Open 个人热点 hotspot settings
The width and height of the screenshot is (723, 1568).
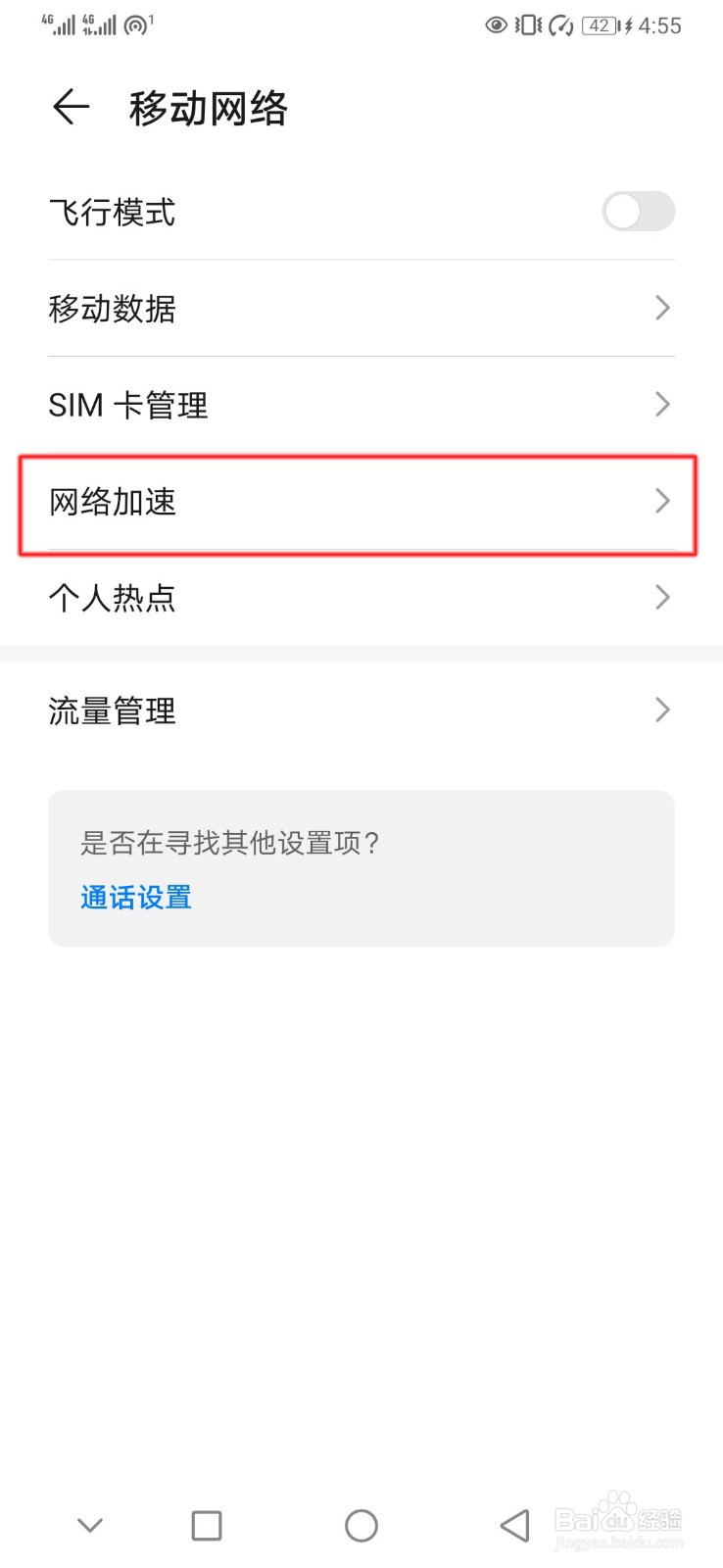pos(113,598)
